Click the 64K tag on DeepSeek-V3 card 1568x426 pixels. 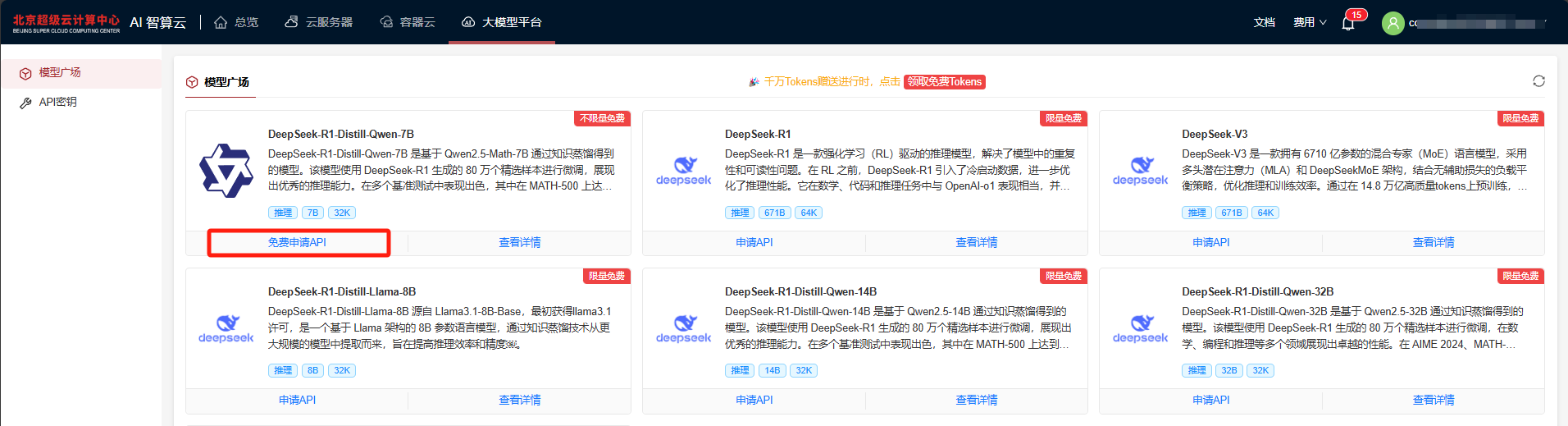tap(1265, 213)
